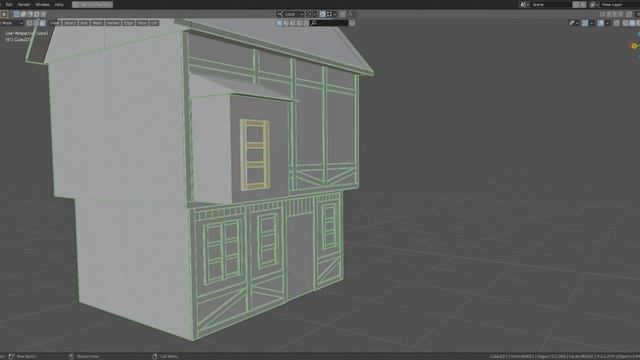Click the icon right of search field

coord(352,23)
